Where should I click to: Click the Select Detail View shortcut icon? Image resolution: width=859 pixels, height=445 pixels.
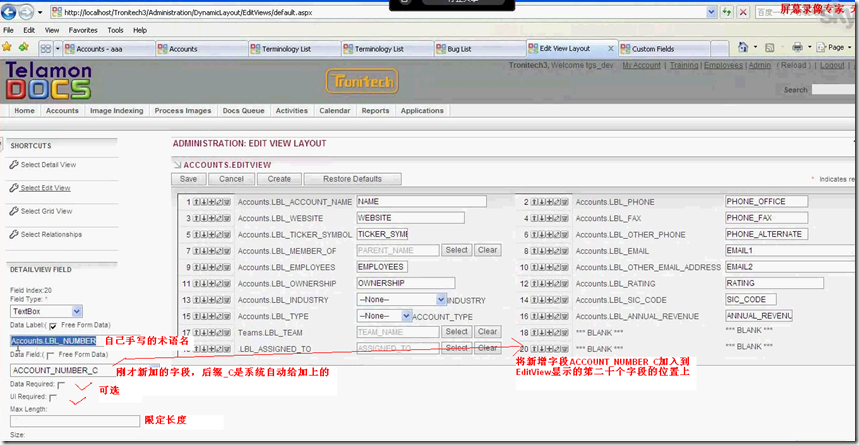[14, 165]
